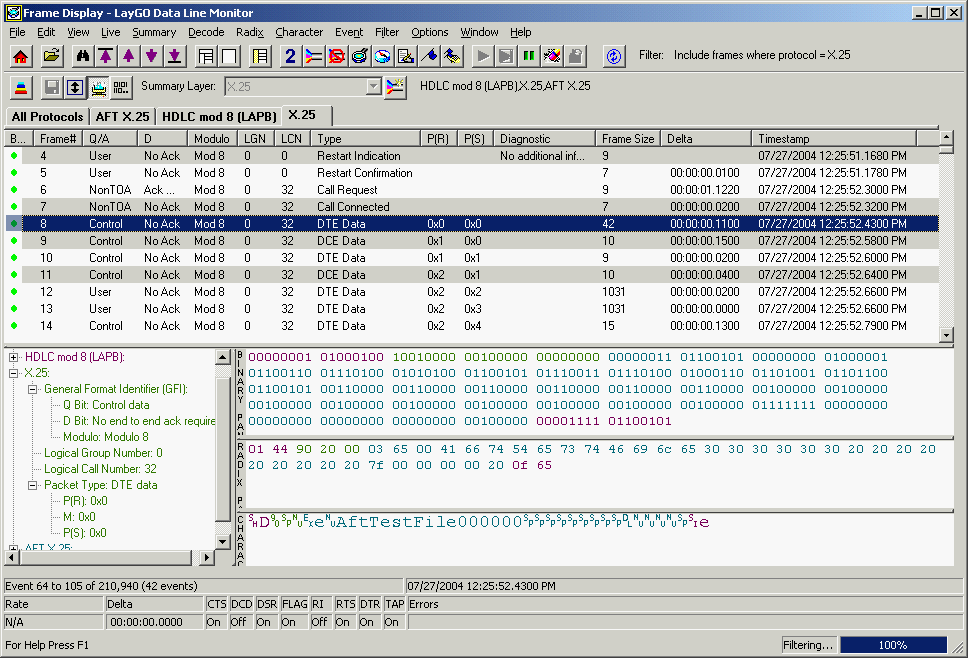The width and height of the screenshot is (968, 658).
Task: Click the blue circular refresh icon
Action: tap(614, 56)
